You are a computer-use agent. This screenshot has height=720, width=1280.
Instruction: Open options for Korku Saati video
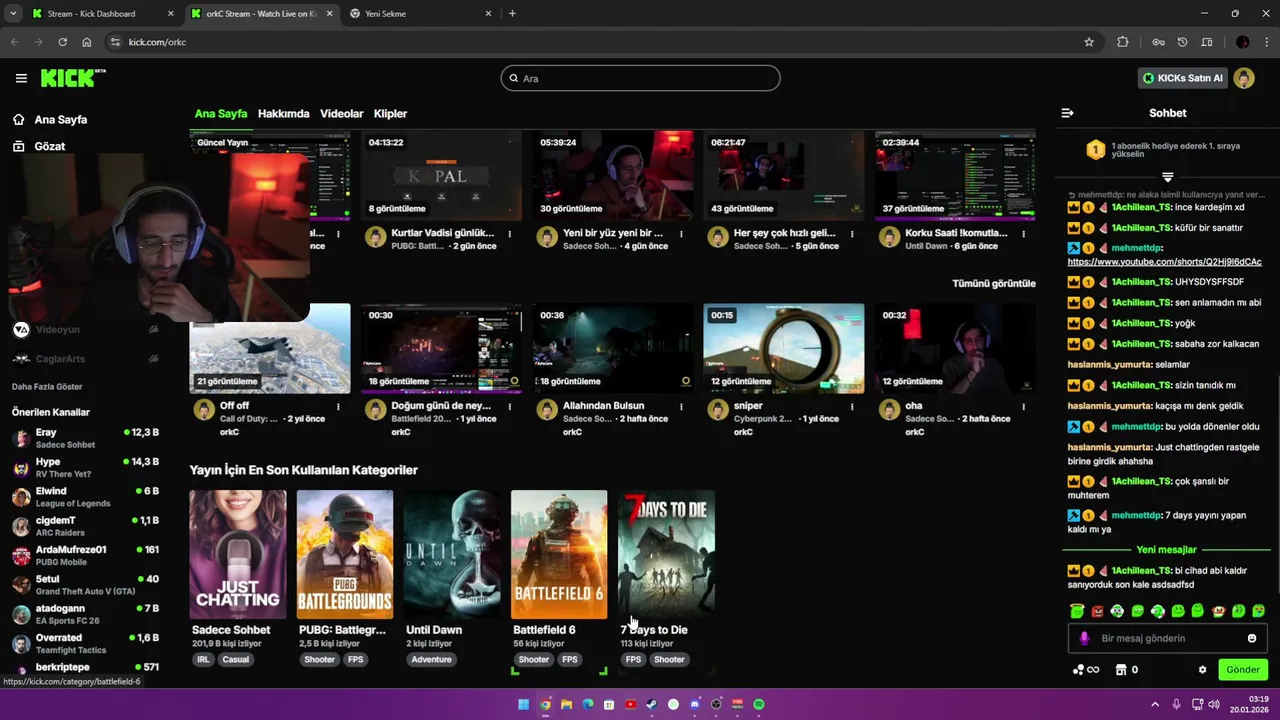point(1023,234)
